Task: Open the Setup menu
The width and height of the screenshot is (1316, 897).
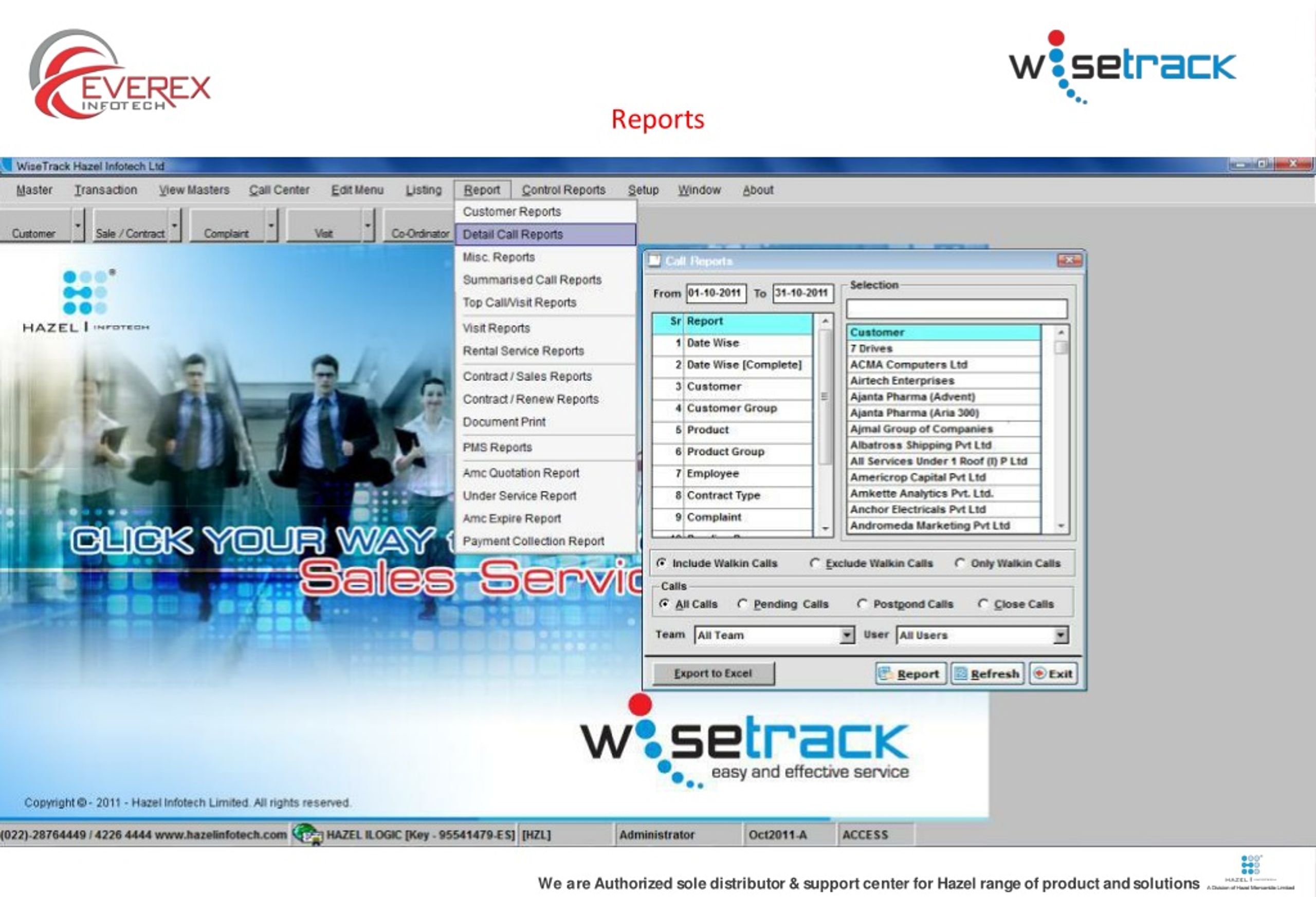Action: [x=643, y=190]
